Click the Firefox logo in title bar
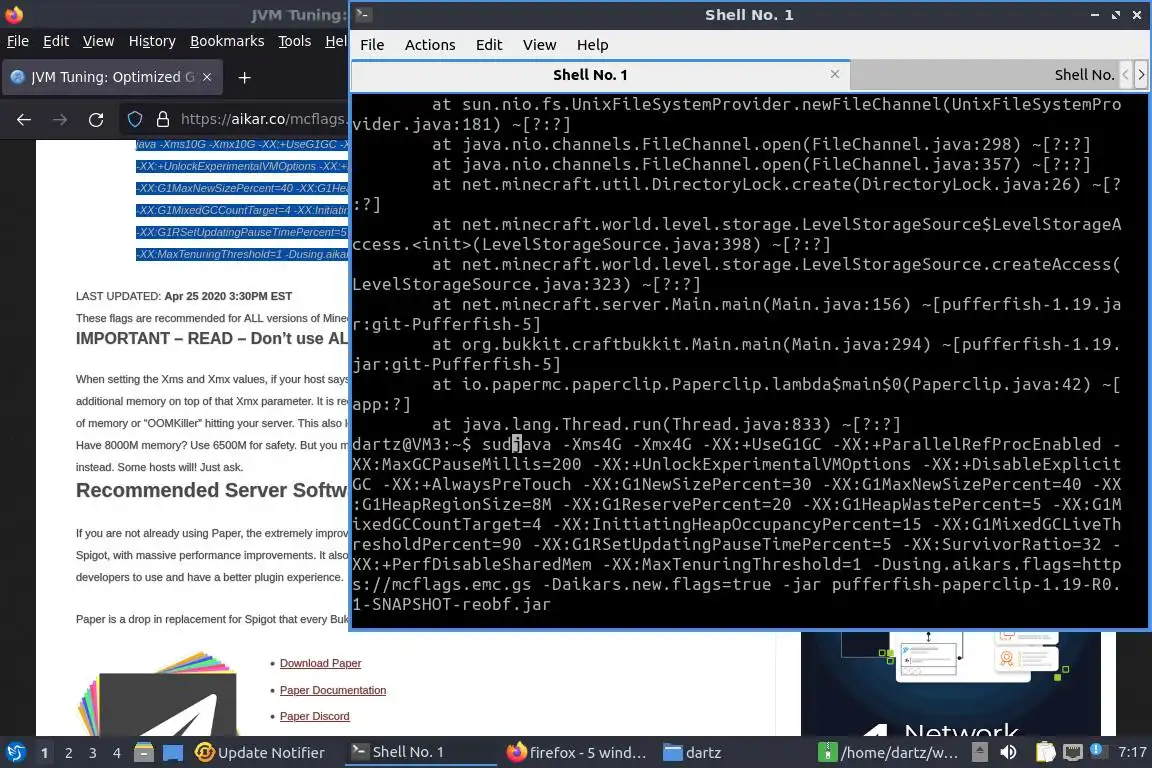Screen dimensions: 1152x768 tap(14, 14)
